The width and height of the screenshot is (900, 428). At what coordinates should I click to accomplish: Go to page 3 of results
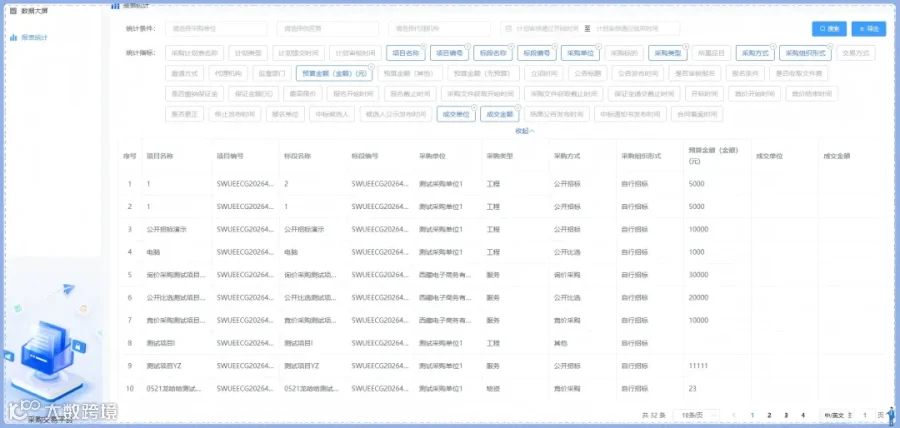(x=786, y=415)
